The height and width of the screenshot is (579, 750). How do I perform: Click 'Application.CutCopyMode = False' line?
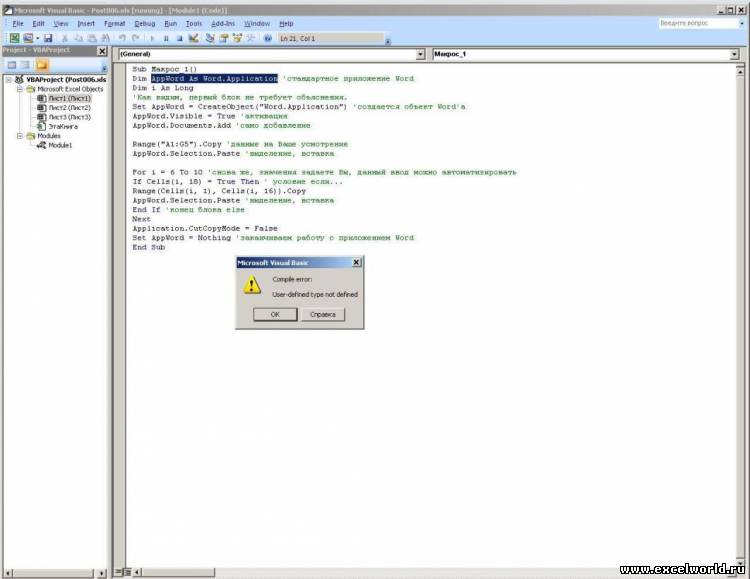tap(205, 229)
